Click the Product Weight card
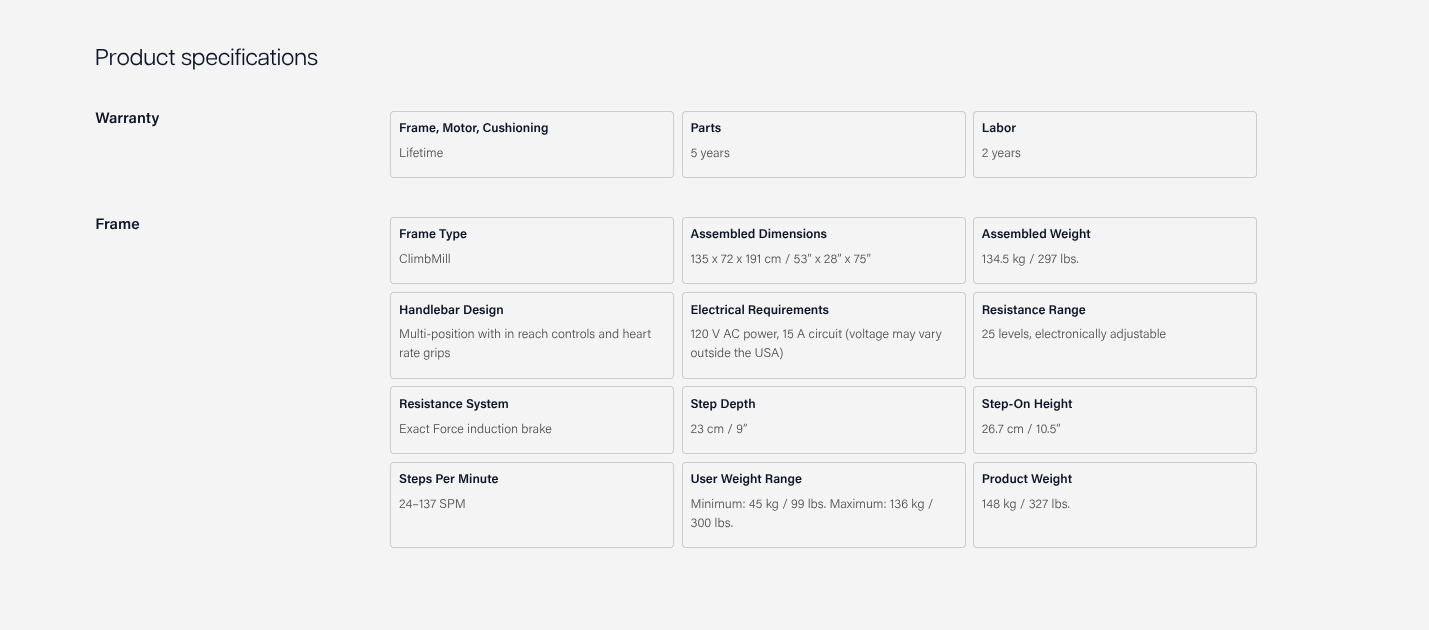This screenshot has width=1429, height=630. (x=1114, y=504)
